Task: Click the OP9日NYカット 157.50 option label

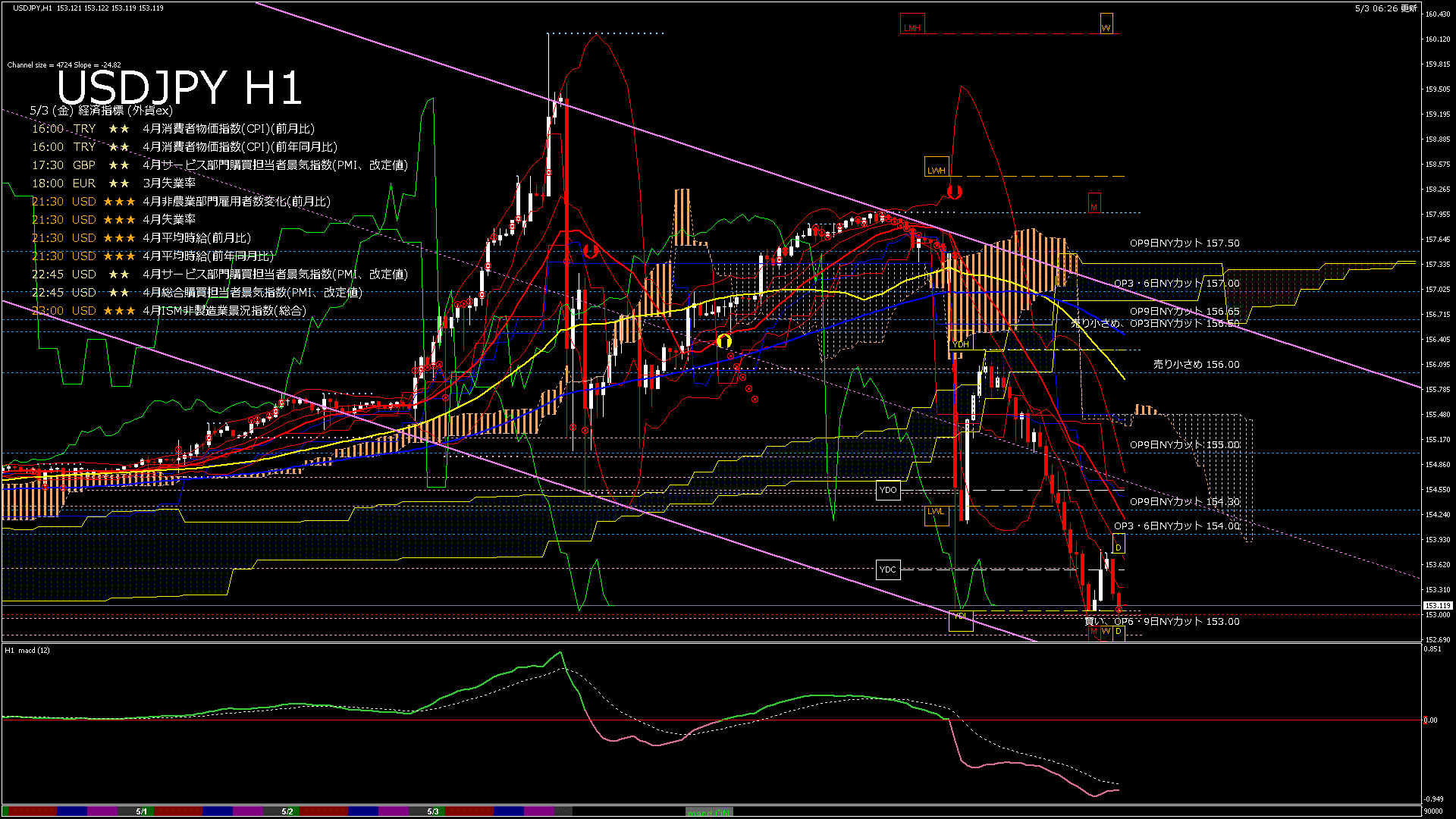Action: (x=1185, y=243)
